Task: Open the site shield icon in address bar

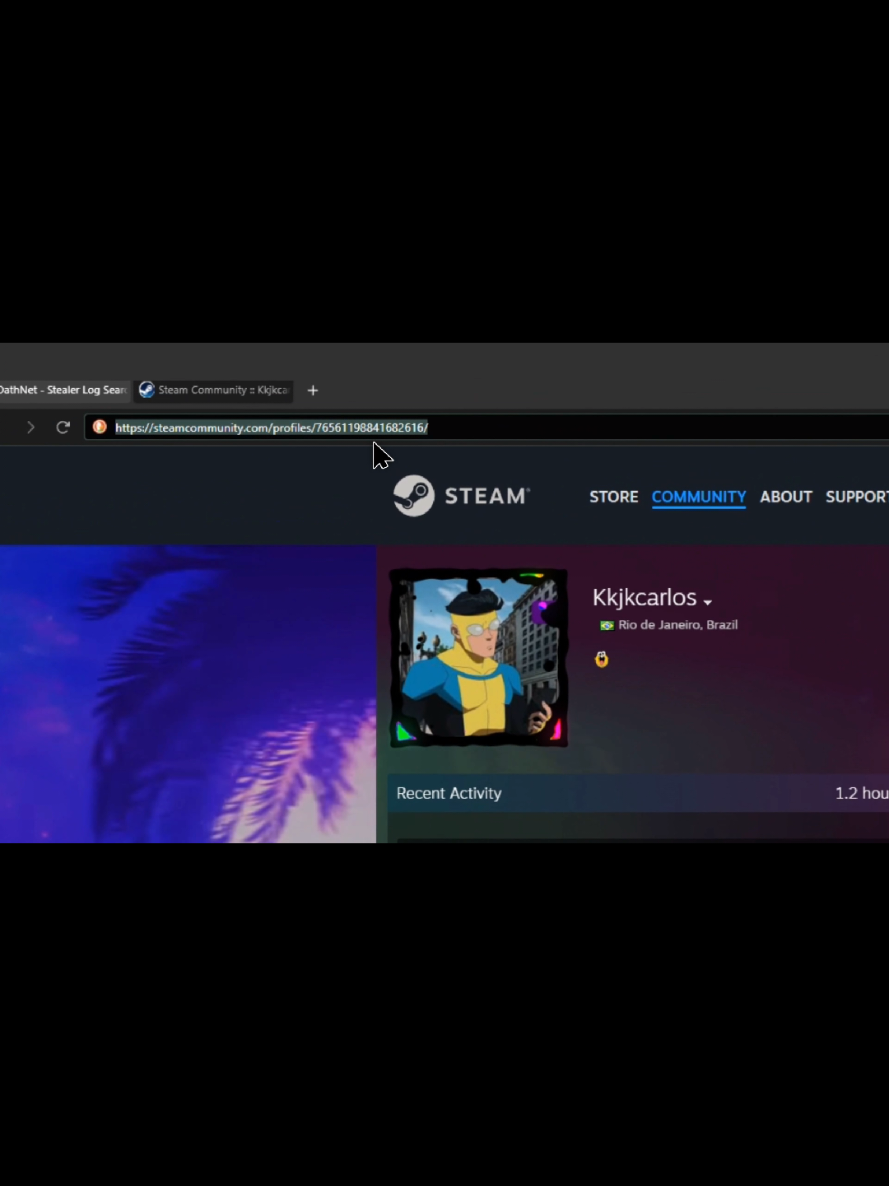Action: pyautogui.click(x=99, y=427)
